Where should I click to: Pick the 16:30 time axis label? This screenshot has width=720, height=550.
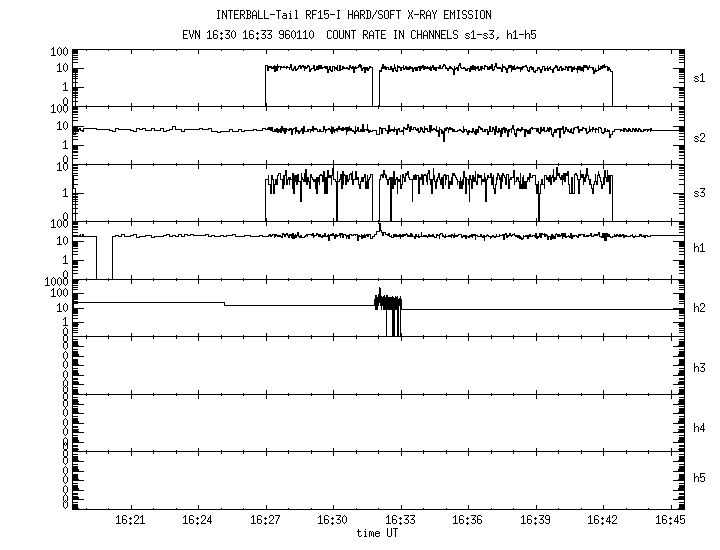click(333, 520)
